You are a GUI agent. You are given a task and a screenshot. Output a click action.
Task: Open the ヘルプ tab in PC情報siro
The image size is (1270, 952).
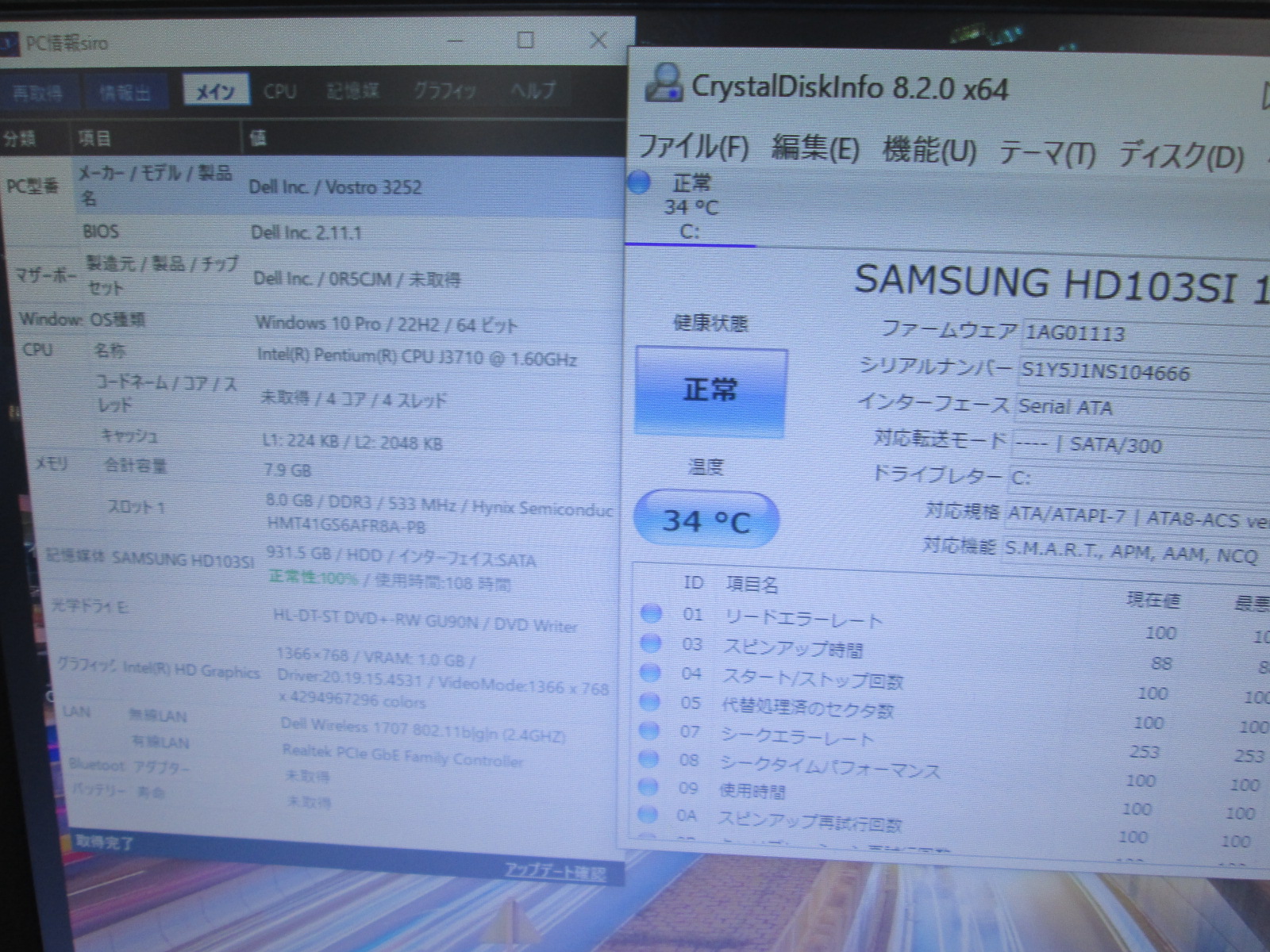coord(532,90)
